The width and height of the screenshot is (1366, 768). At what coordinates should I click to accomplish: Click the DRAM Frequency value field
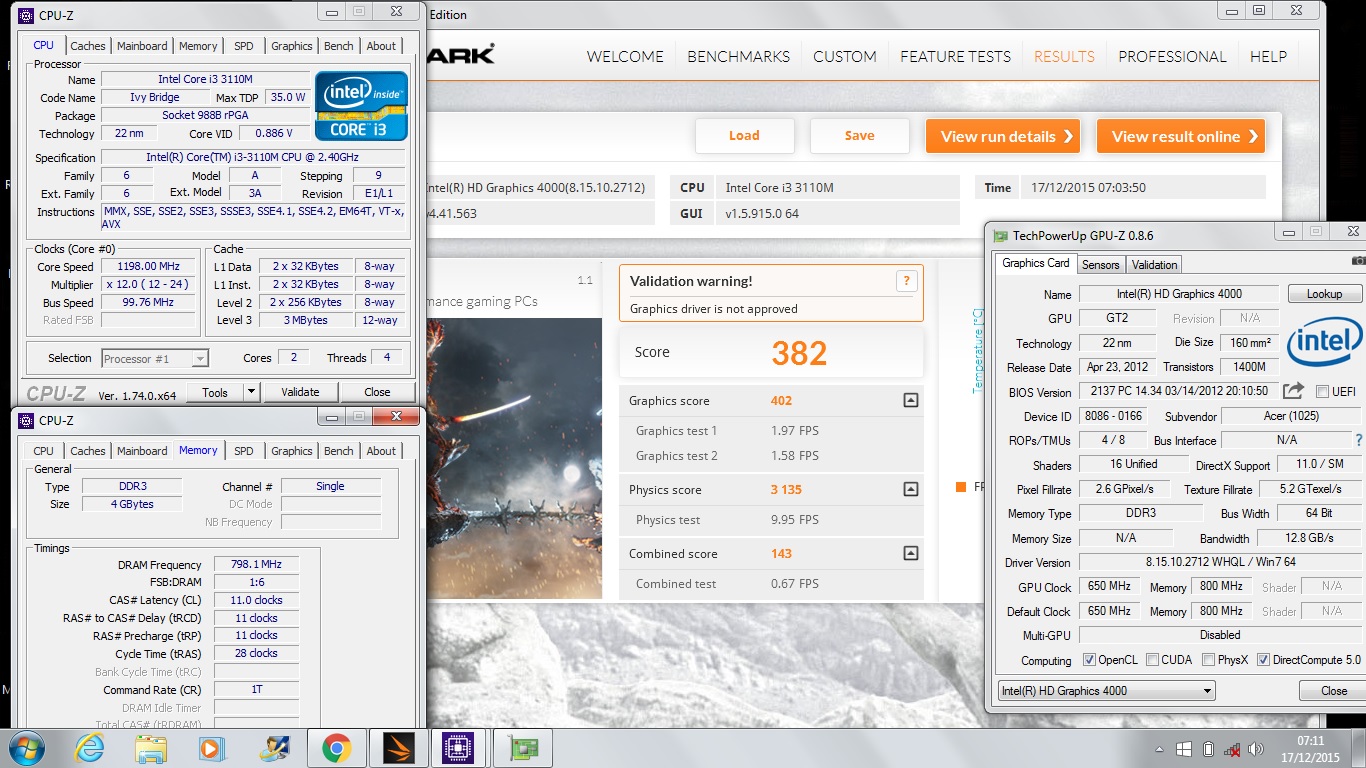tap(258, 565)
